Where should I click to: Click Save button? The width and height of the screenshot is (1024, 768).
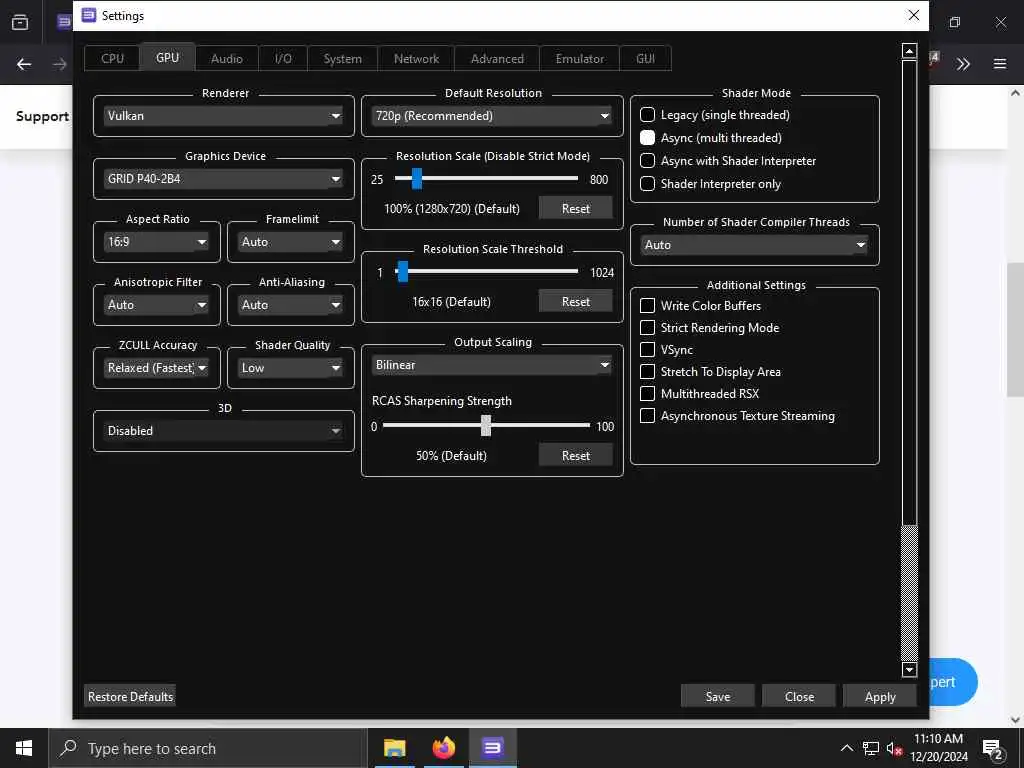tap(717, 696)
